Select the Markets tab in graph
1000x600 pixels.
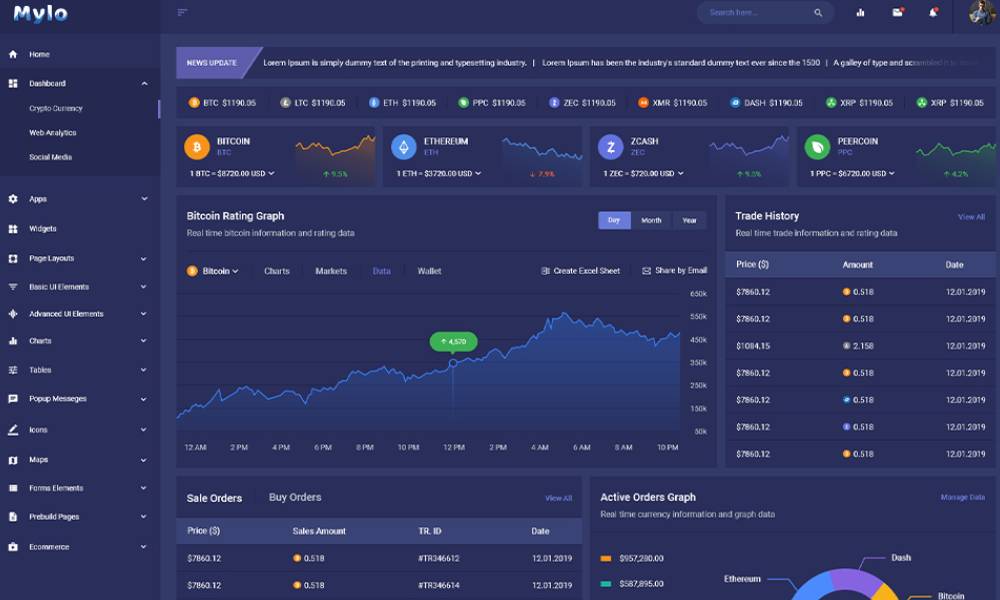click(x=331, y=271)
